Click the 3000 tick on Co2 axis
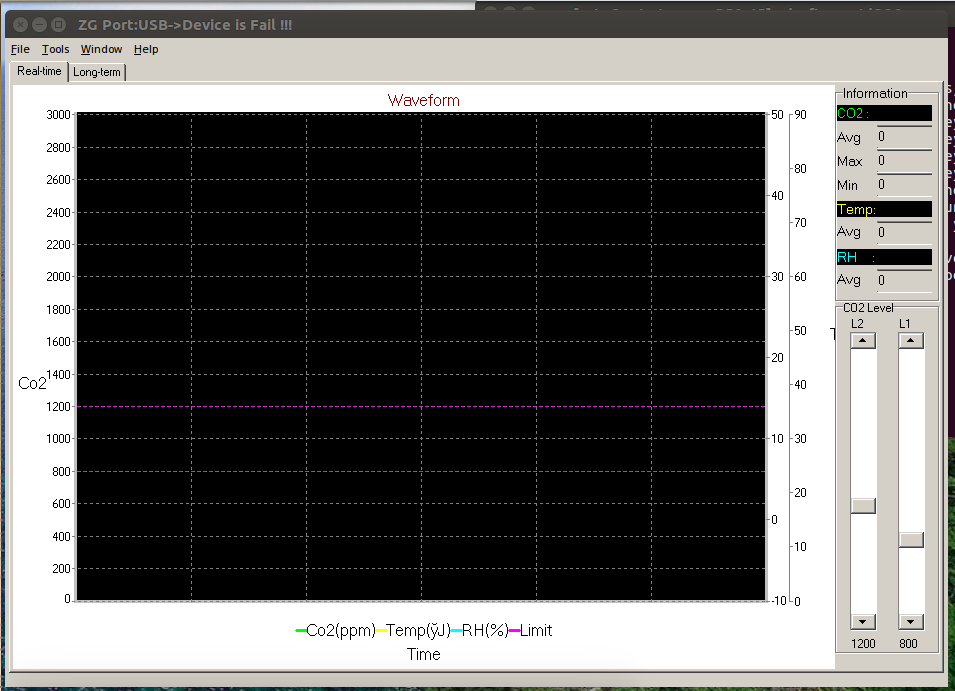Viewport: 955px width, 691px height. coord(58,114)
